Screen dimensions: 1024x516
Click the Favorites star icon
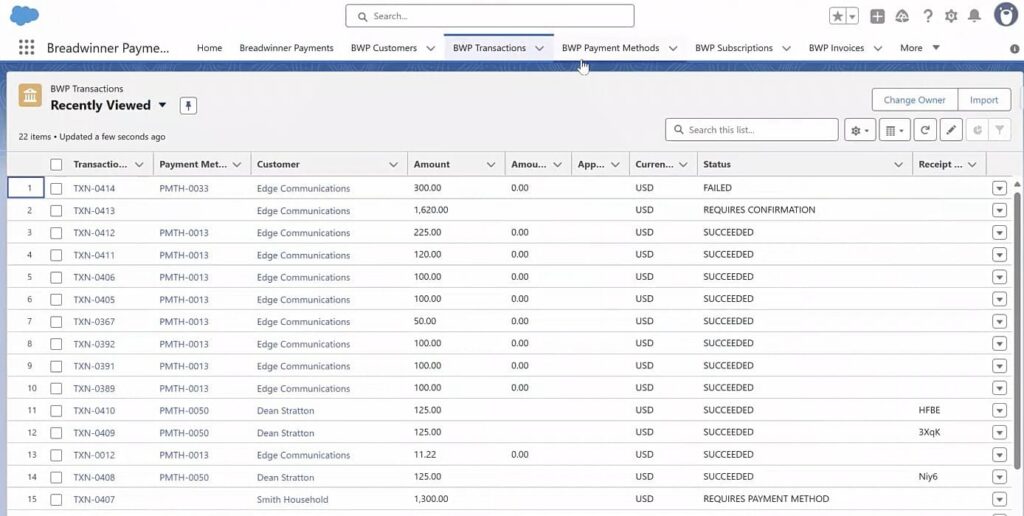click(x=837, y=16)
